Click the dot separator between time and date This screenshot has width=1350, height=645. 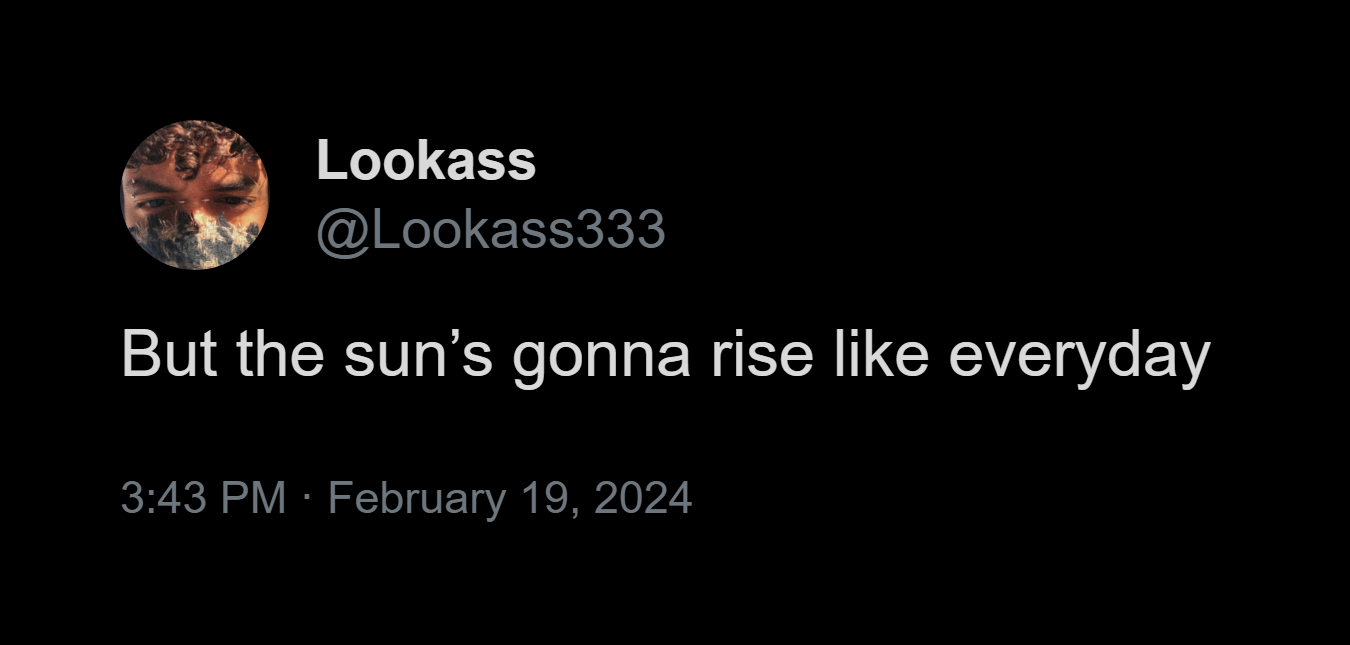[307, 498]
